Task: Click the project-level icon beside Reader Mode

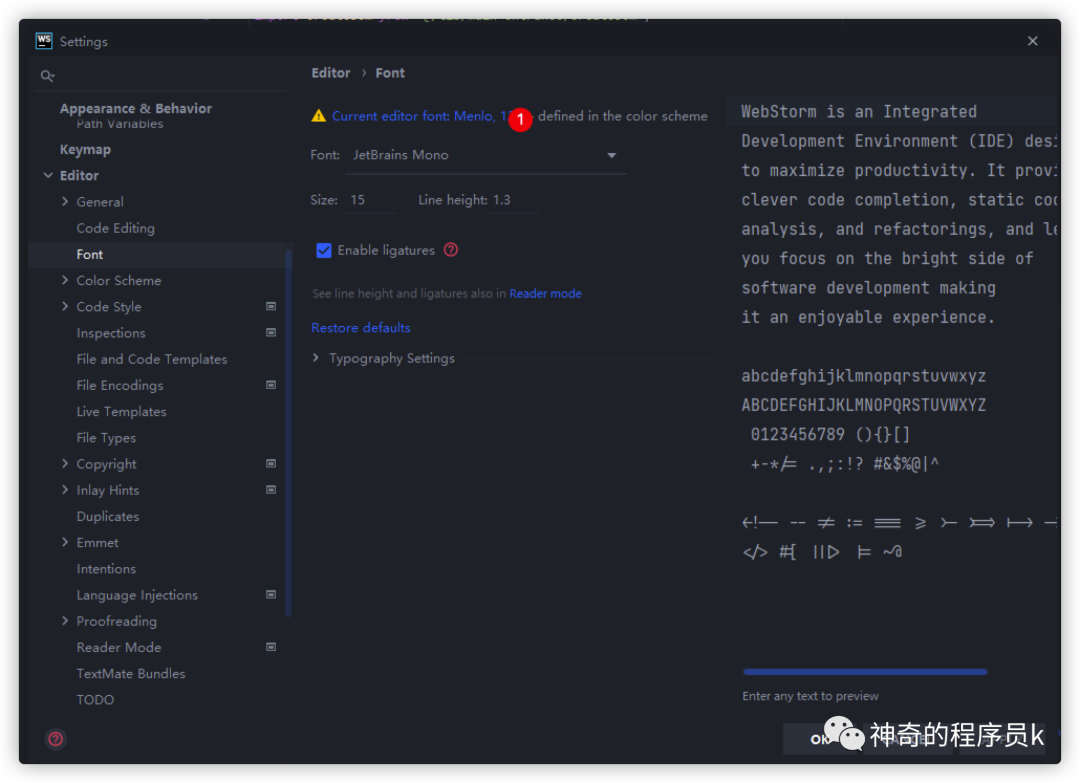Action: 270,646
